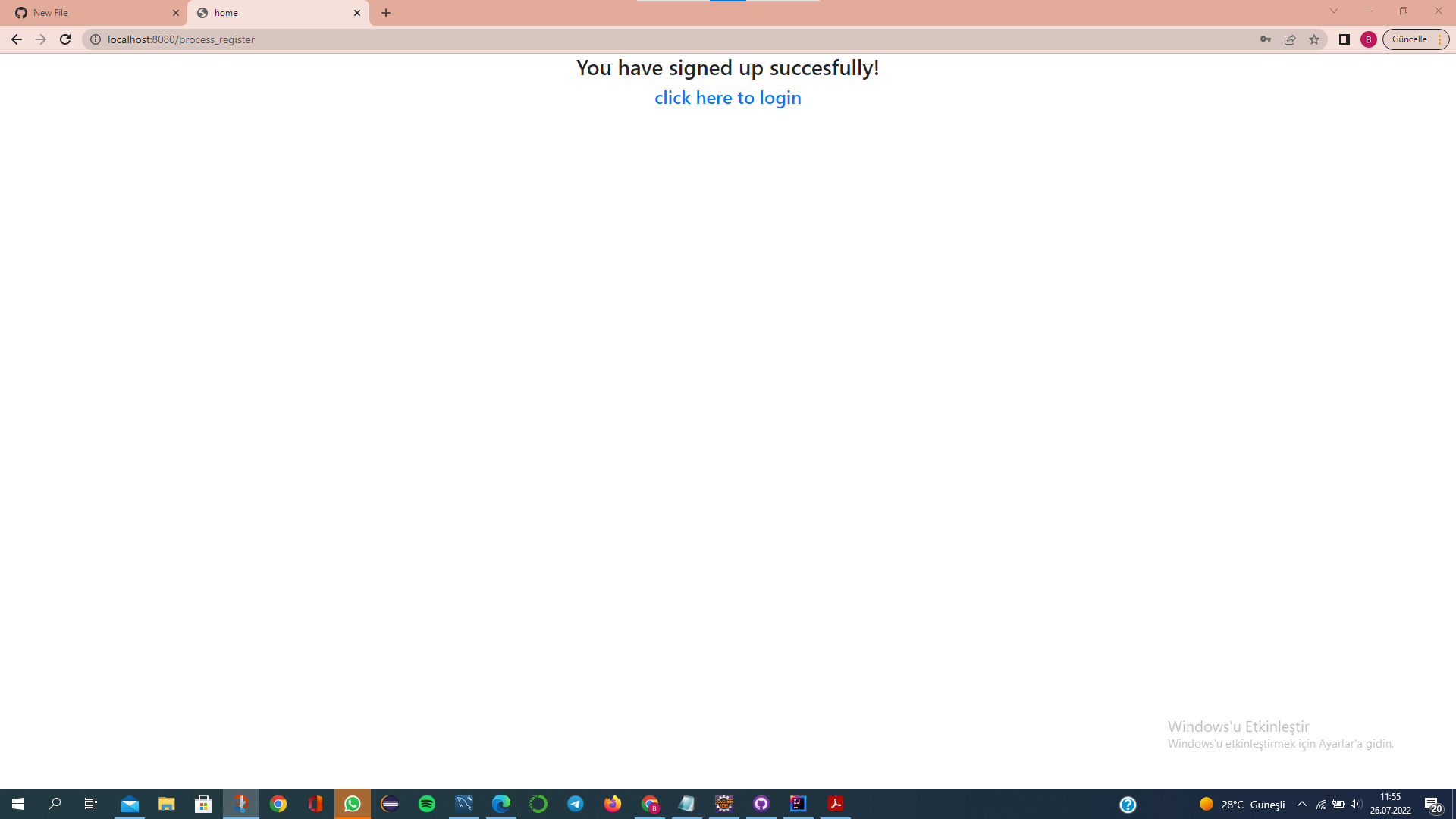This screenshot has width=1456, height=819.
Task: Open the tab search dropdown arrow
Action: pos(1334,11)
